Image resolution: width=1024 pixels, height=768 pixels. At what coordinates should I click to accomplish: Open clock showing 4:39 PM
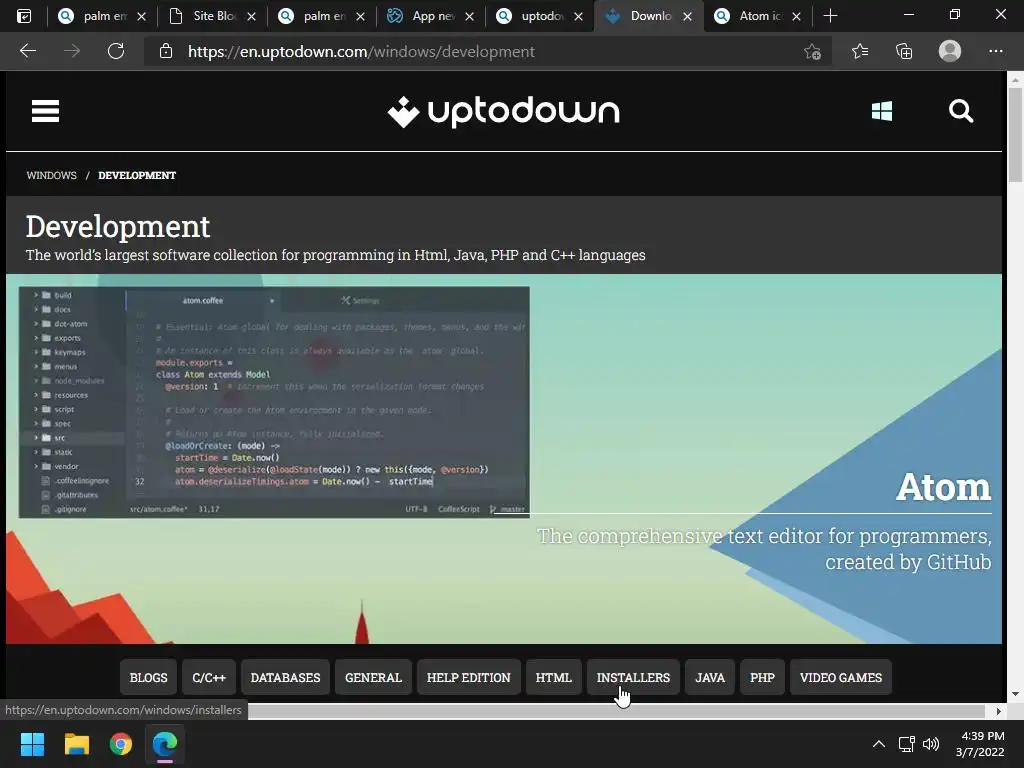tap(980, 744)
